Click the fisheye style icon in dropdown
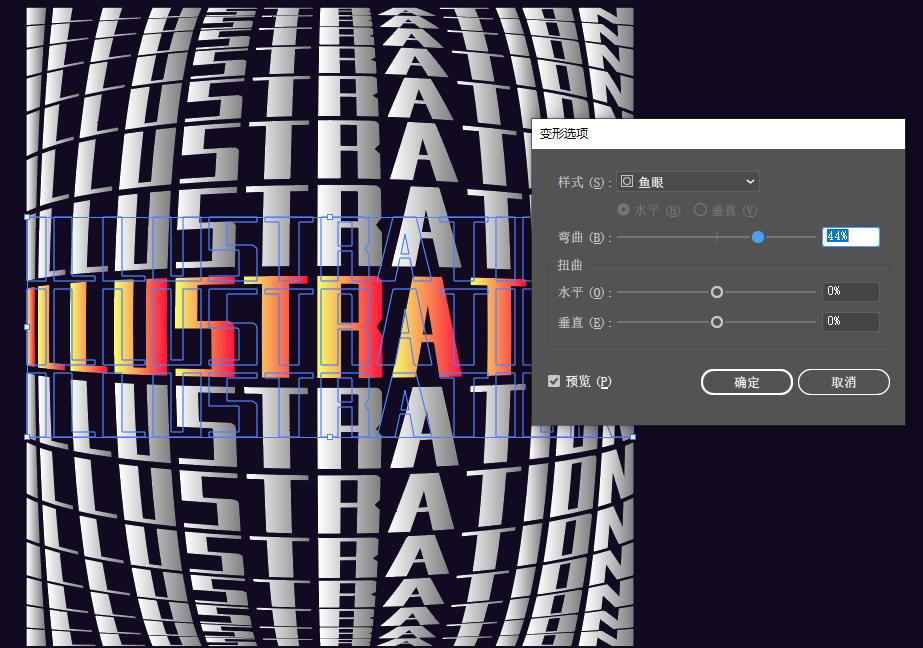 coord(627,181)
